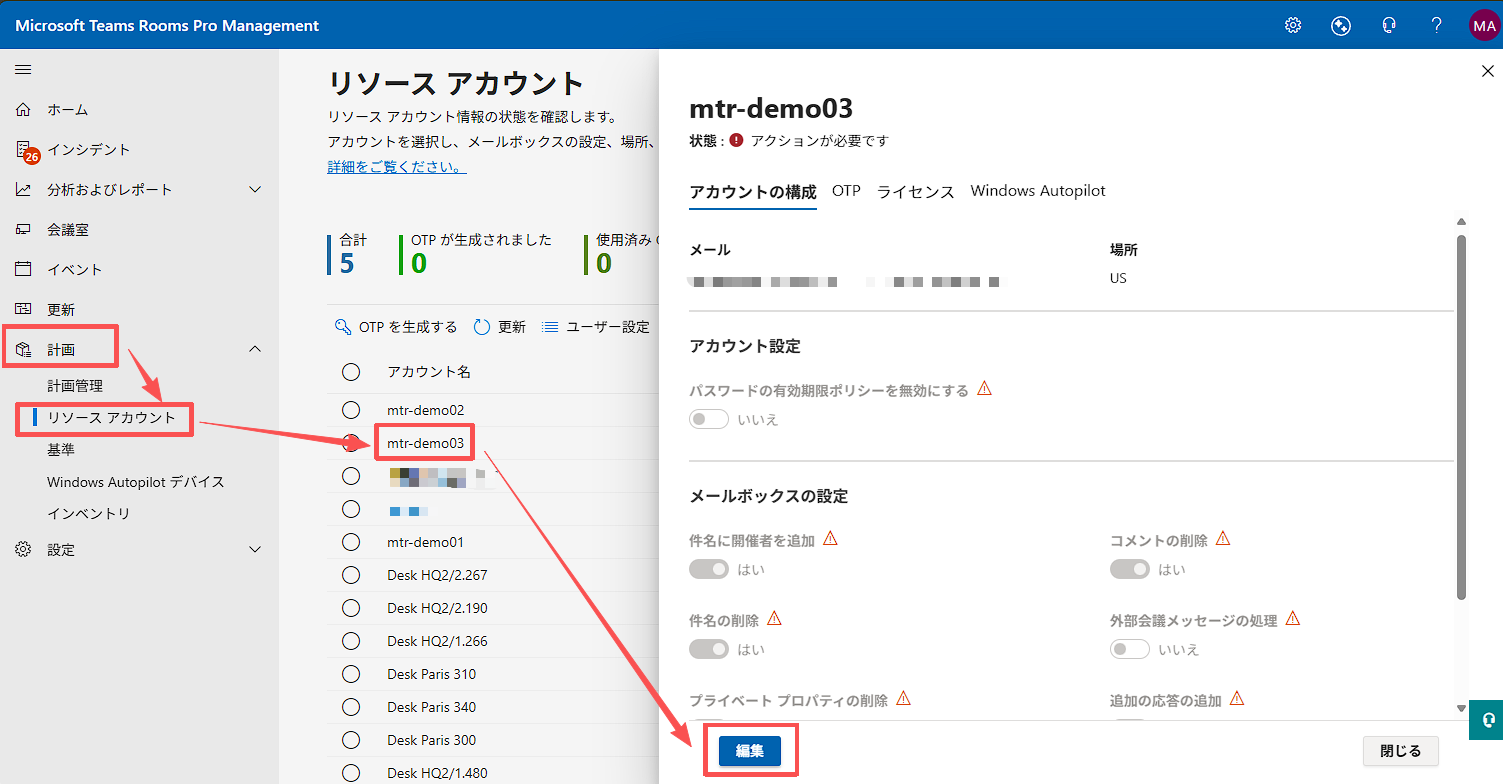Open the MA user avatar
This screenshot has width=1503, height=784.
(x=1483, y=26)
